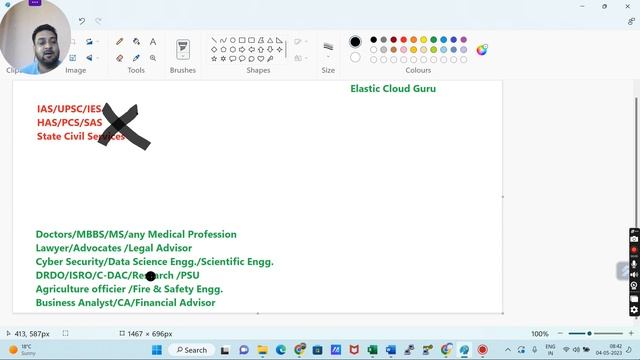The image size is (640, 360).
Task: Expand the Rotate dropdown arrow
Action: (x=98, y=42)
